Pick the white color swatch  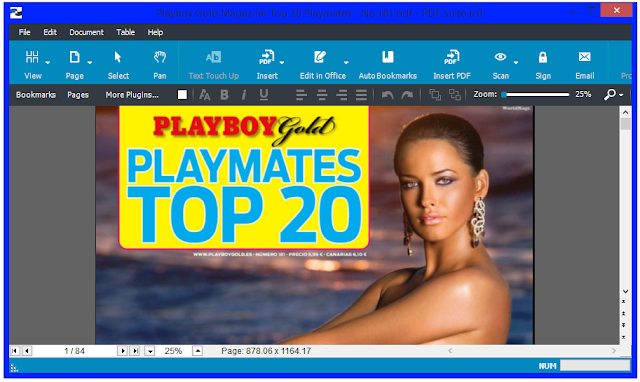pyautogui.click(x=182, y=95)
